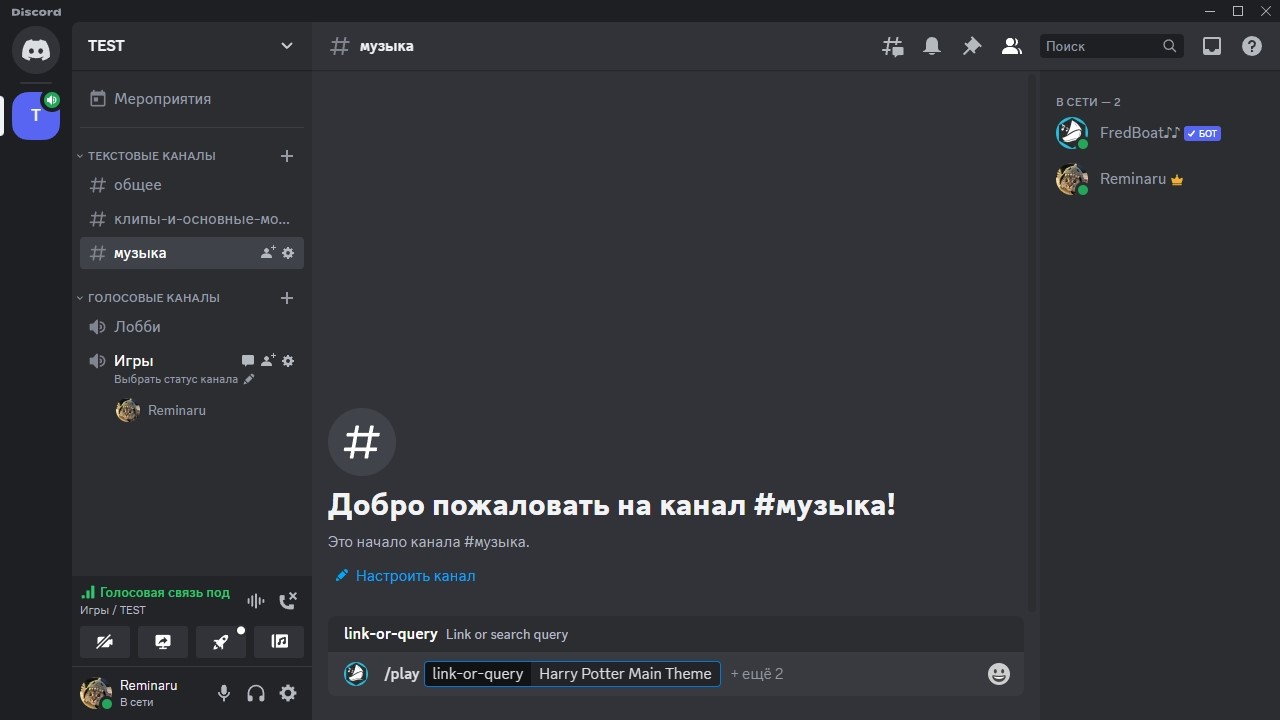Open the Игры voice channel chat

tap(248, 361)
